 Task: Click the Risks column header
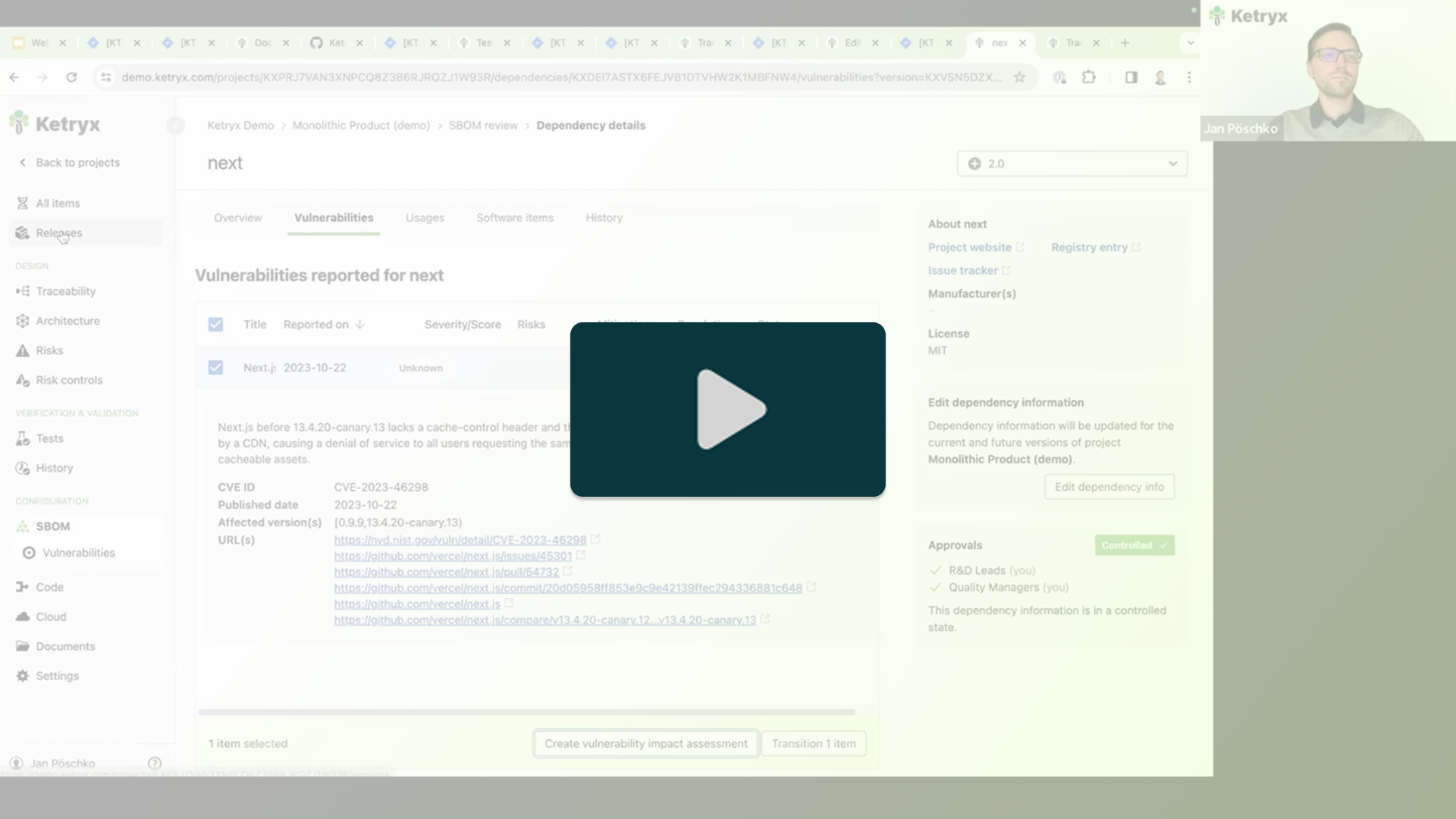click(531, 325)
